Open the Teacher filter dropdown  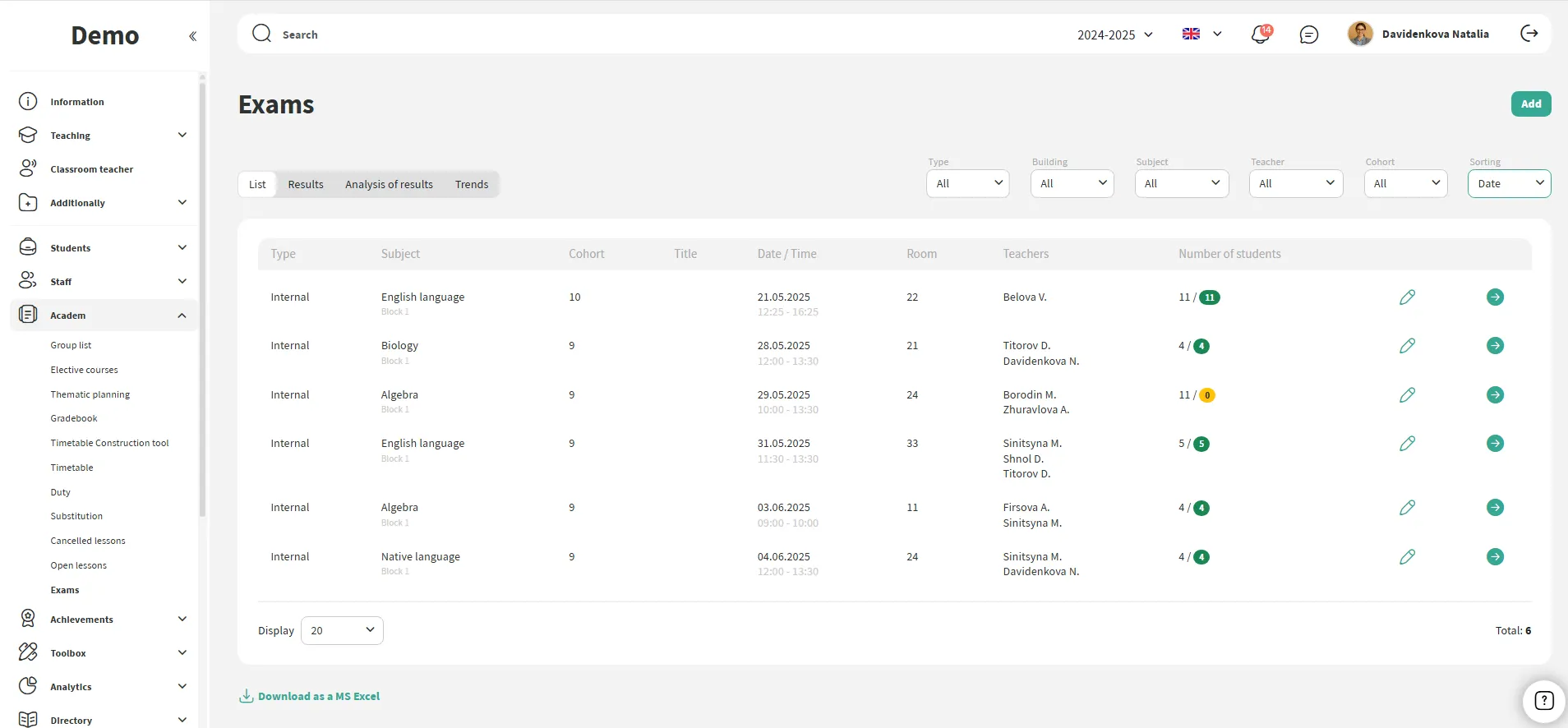click(x=1295, y=183)
